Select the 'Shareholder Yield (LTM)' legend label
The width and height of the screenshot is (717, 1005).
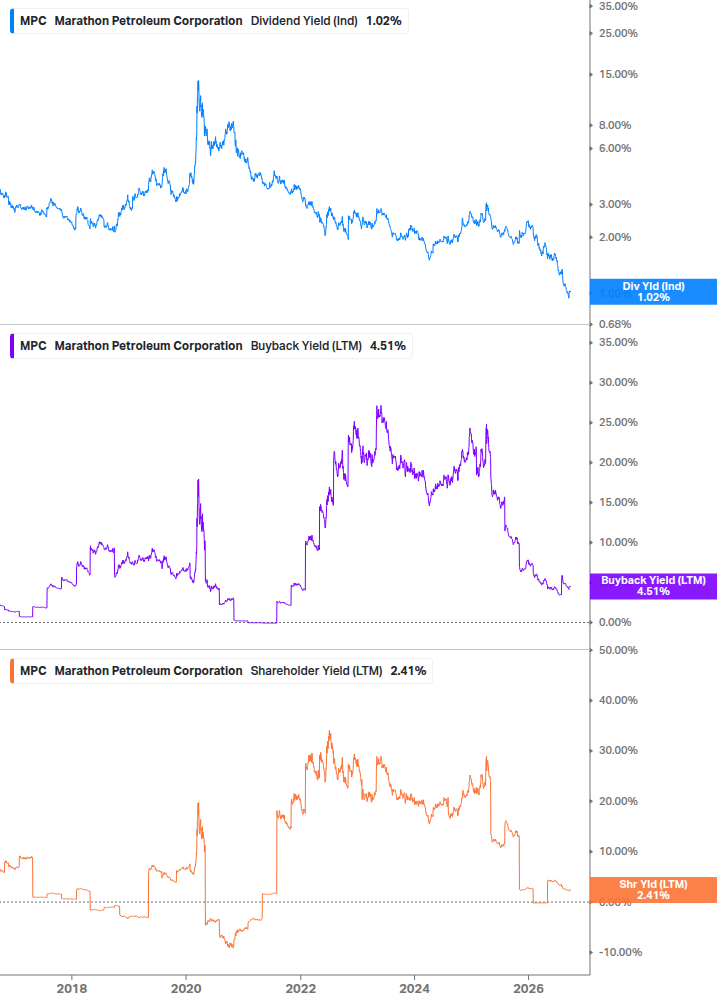(316, 671)
